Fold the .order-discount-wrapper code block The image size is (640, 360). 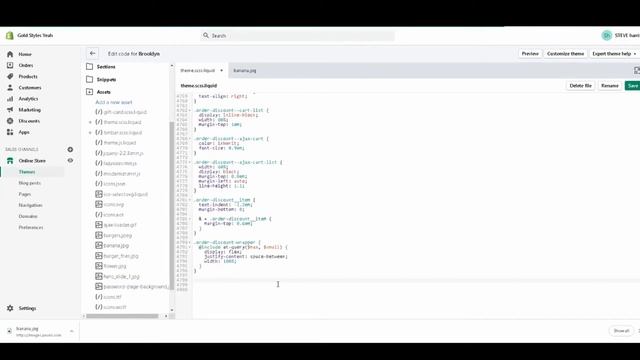190,242
